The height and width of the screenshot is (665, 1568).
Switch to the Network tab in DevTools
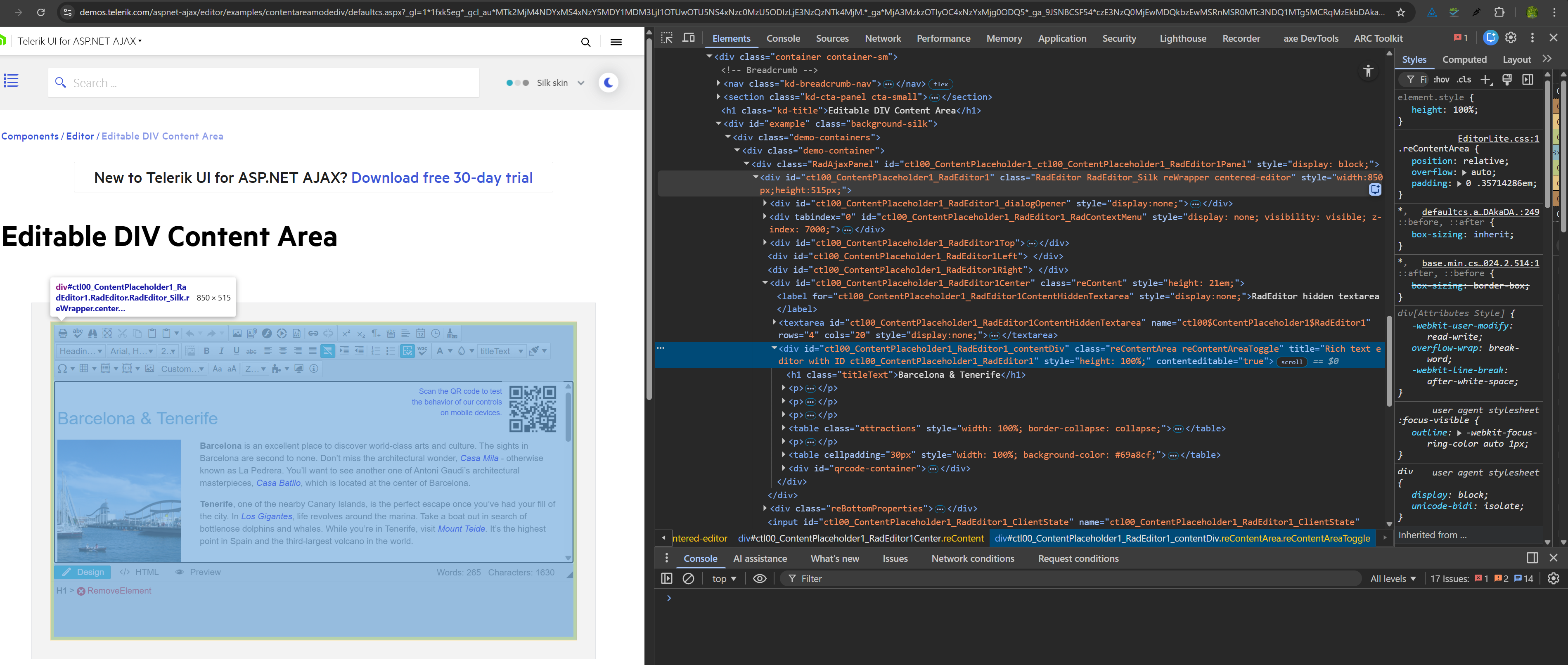(x=882, y=38)
